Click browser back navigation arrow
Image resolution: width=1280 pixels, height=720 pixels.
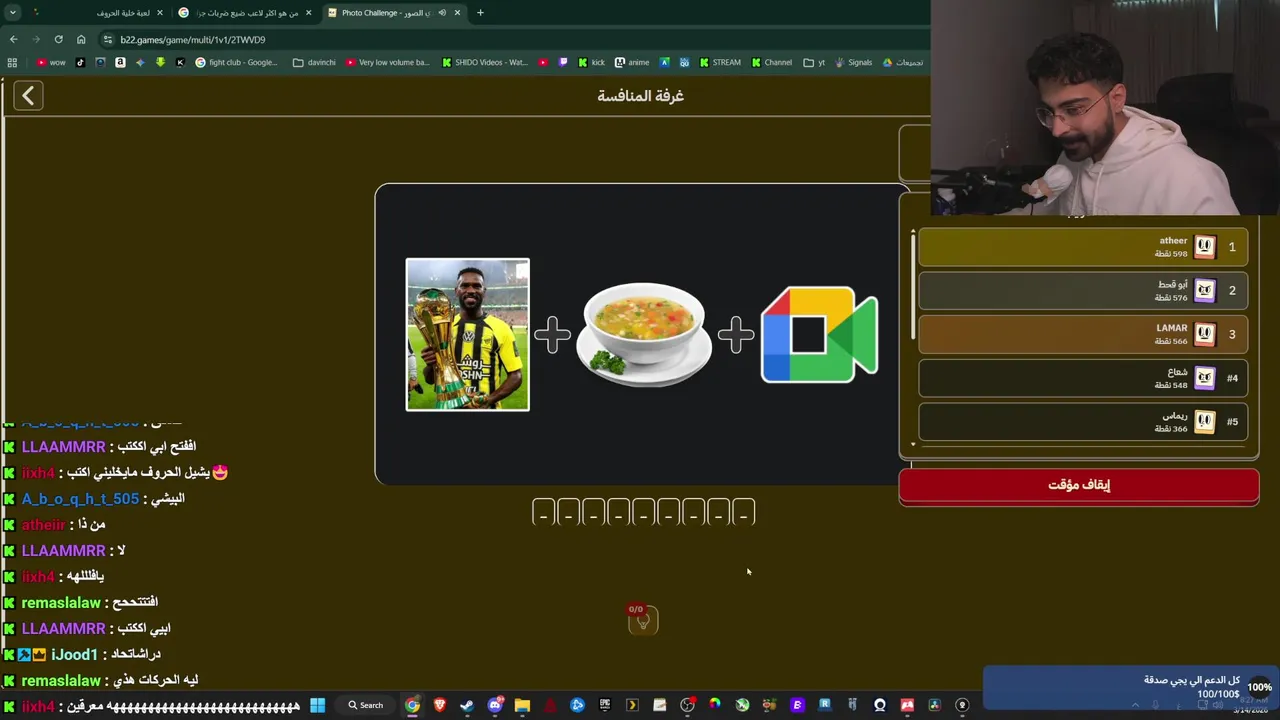pyautogui.click(x=13, y=39)
